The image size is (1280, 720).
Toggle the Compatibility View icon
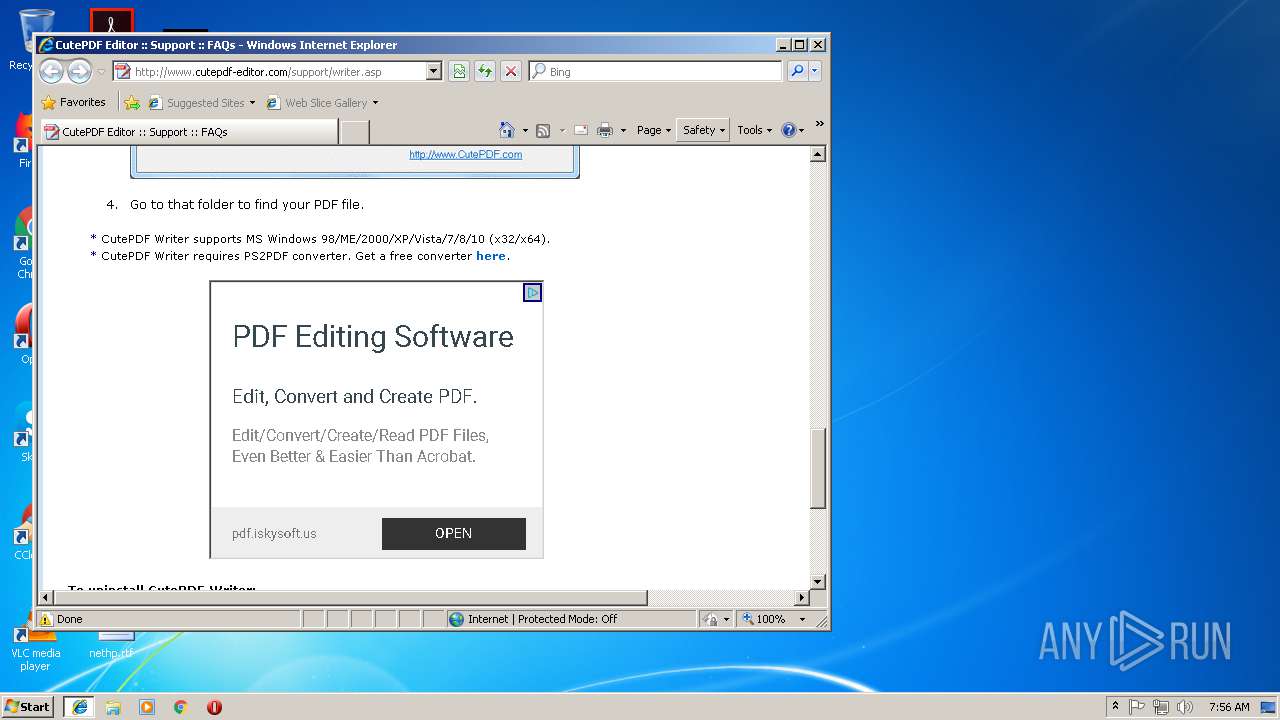459,72
